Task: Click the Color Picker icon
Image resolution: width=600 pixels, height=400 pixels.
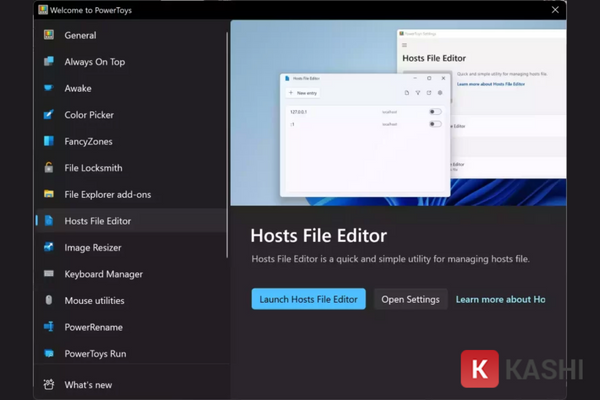Action: click(x=48, y=115)
